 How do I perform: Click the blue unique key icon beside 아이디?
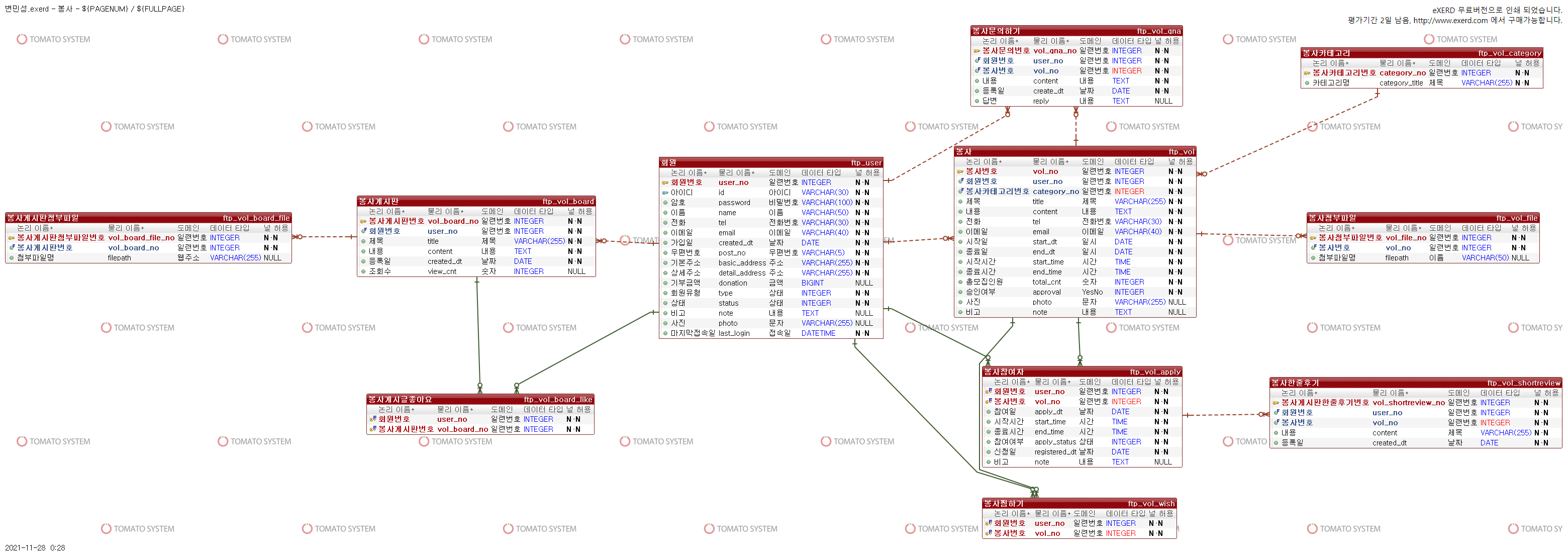point(665,193)
